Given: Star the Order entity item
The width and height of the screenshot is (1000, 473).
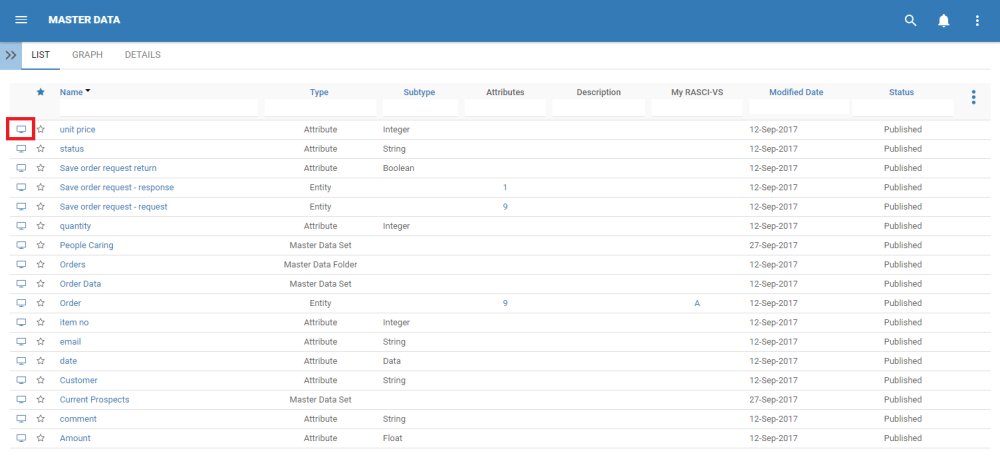Looking at the screenshot, I should coord(41,303).
